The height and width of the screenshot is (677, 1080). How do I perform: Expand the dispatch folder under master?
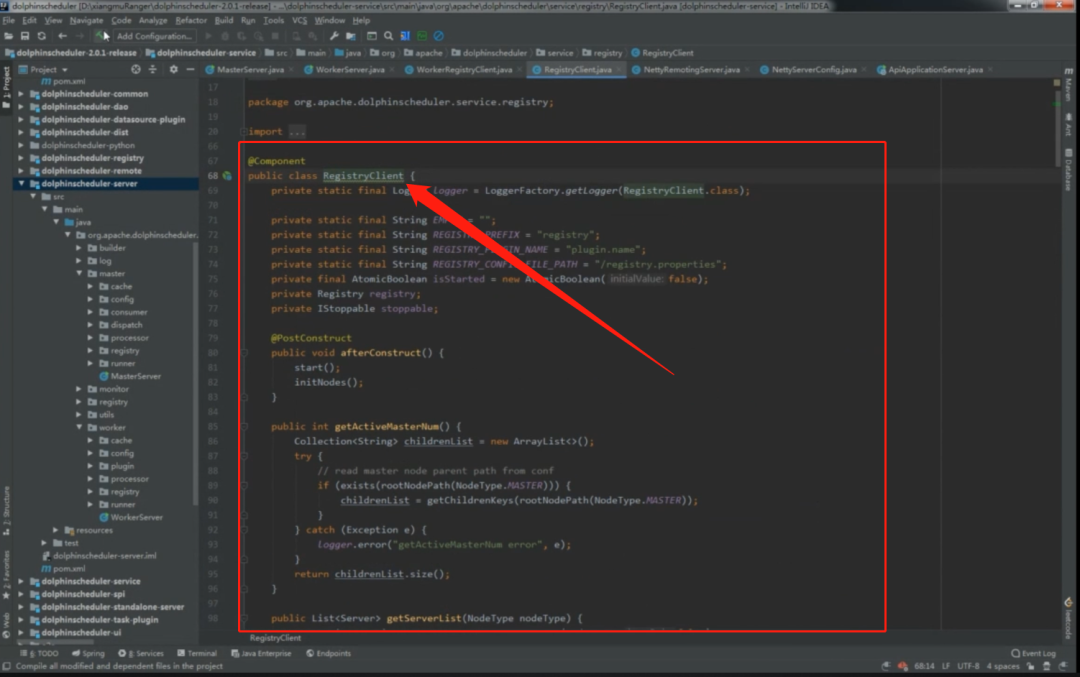pyautogui.click(x=90, y=325)
